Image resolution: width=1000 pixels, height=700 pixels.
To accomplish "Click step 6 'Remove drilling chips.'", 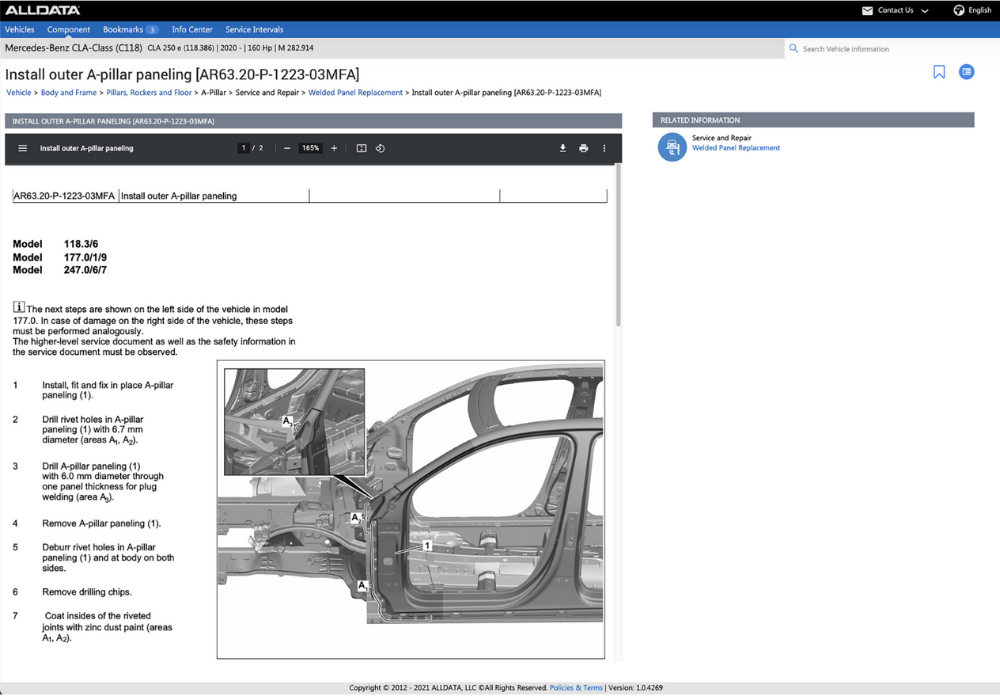I will click(87, 592).
